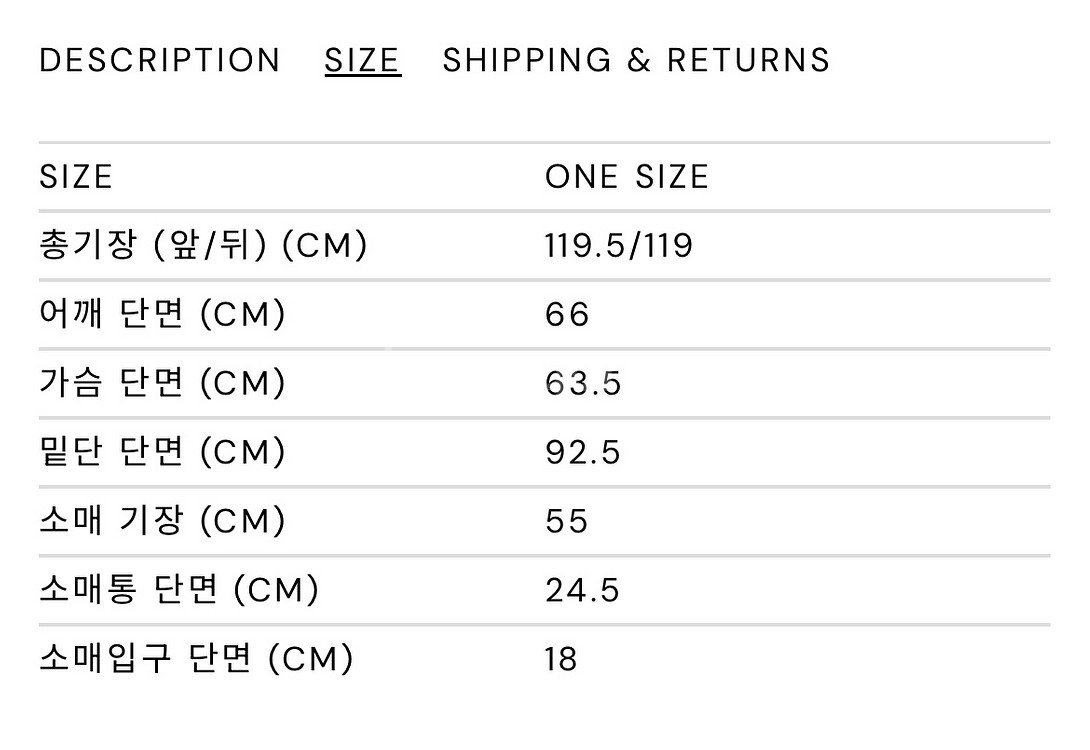
Task: Switch to the DESCRIPTION tab
Action: [x=159, y=60]
